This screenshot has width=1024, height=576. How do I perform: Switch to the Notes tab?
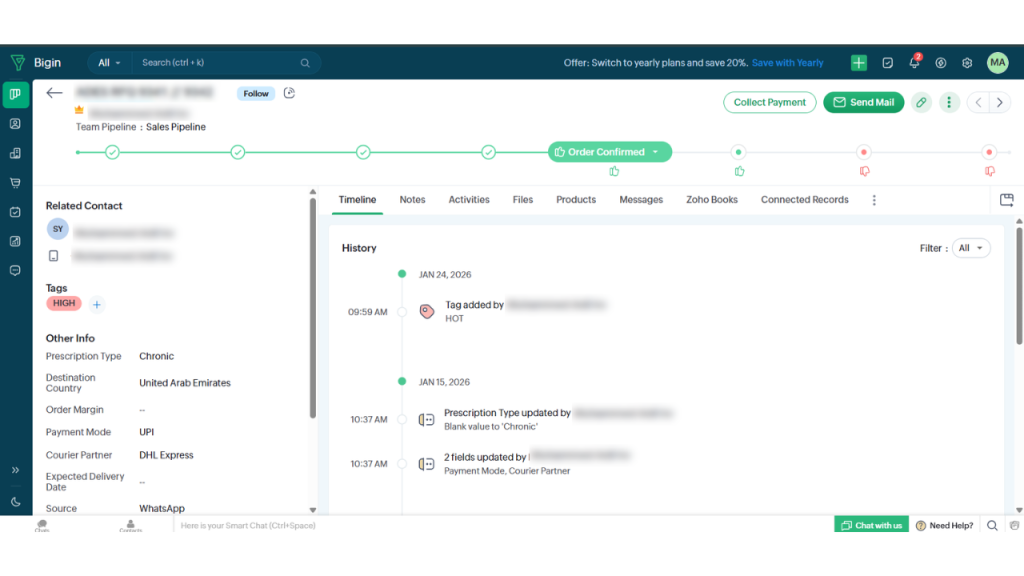(412, 200)
